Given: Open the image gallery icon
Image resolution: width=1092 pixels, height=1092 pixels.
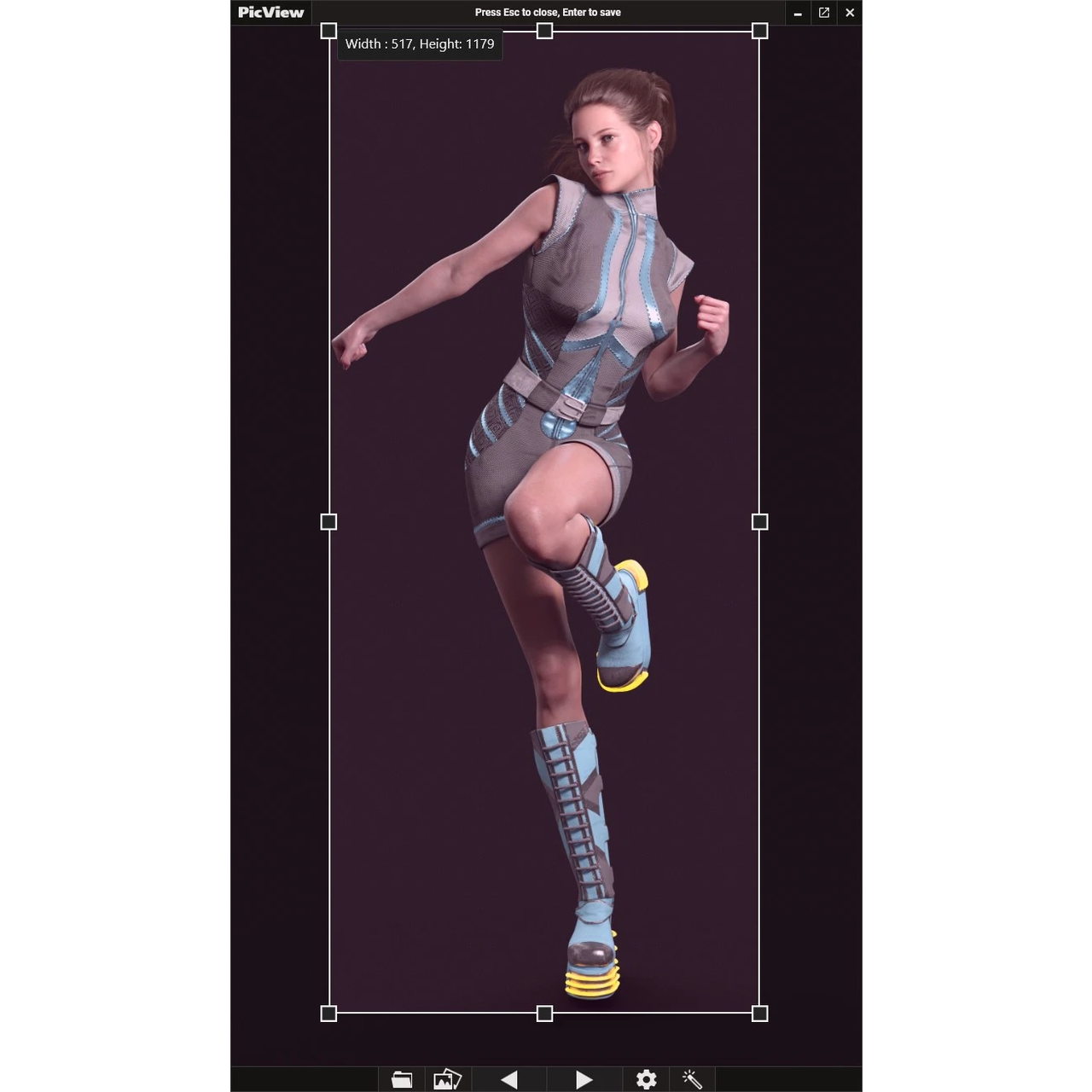Looking at the screenshot, I should pyautogui.click(x=447, y=1079).
